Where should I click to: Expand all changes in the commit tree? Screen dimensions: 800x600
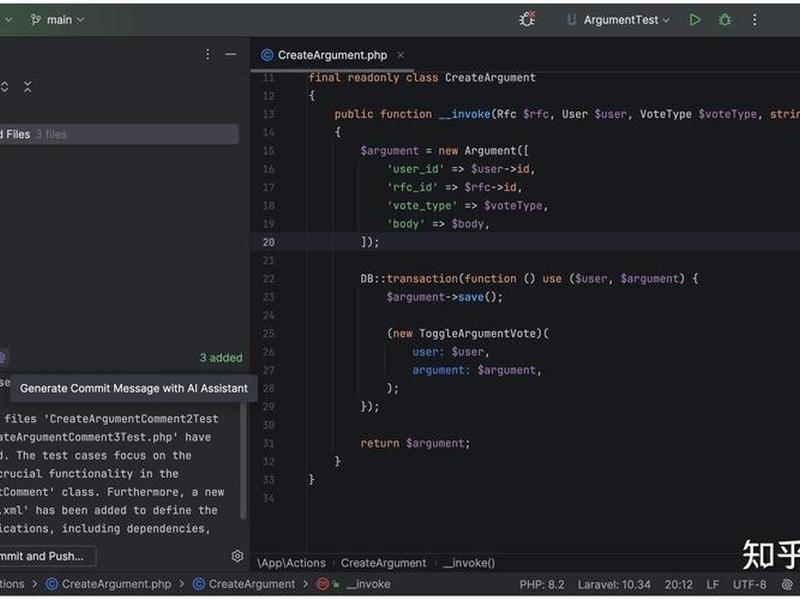tap(5, 87)
